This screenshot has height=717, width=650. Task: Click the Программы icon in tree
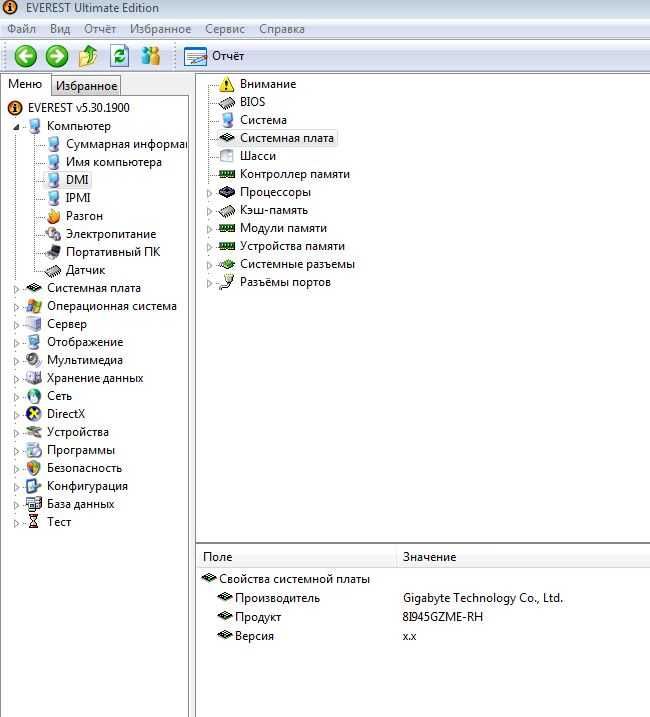(x=33, y=450)
